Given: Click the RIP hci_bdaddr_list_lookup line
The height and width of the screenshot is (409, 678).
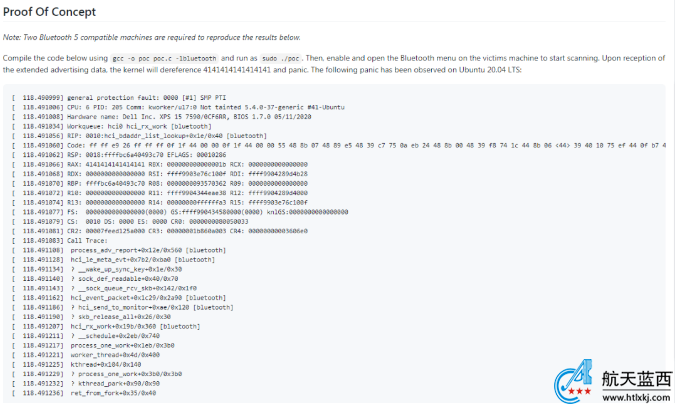Looking at the screenshot, I should pos(139,136).
